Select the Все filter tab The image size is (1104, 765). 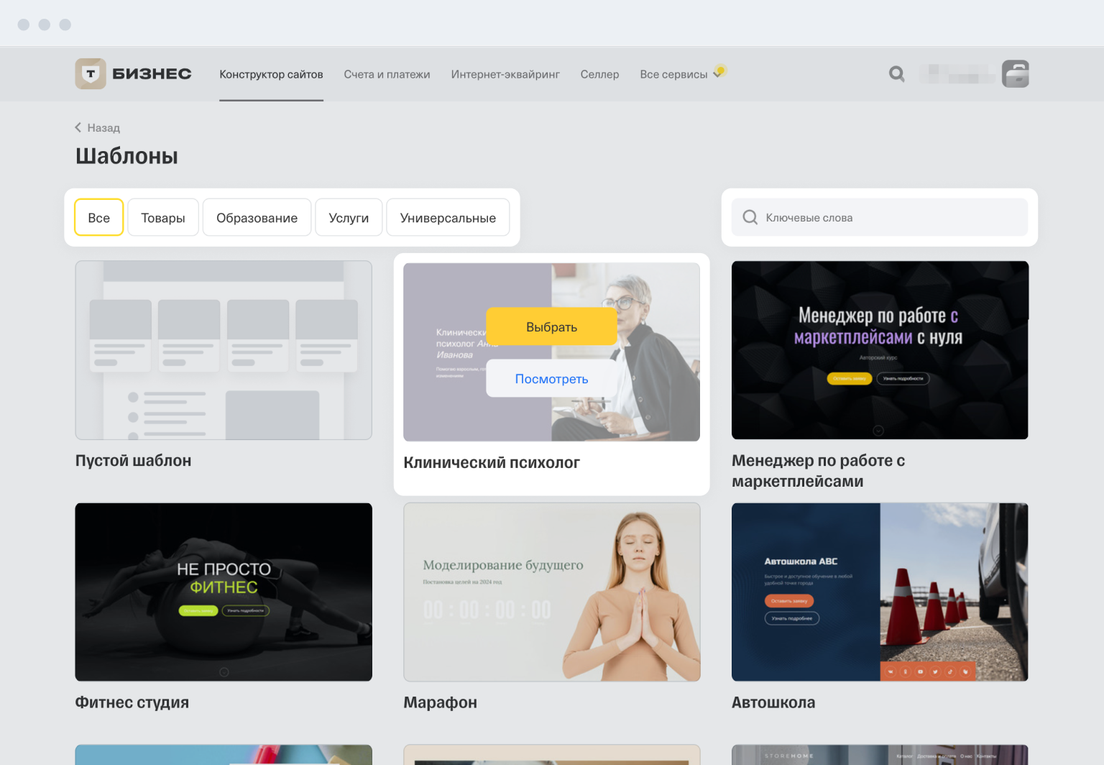(99, 217)
